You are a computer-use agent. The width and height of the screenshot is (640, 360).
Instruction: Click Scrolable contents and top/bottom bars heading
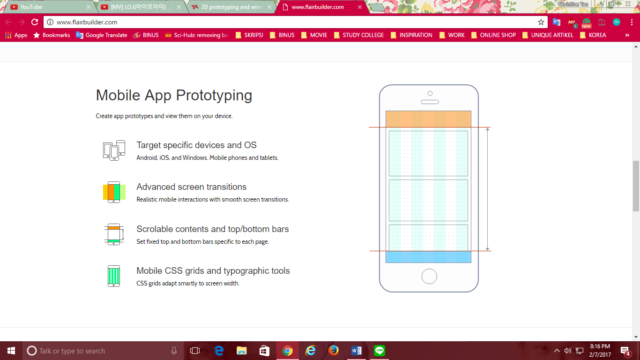tap(213, 229)
